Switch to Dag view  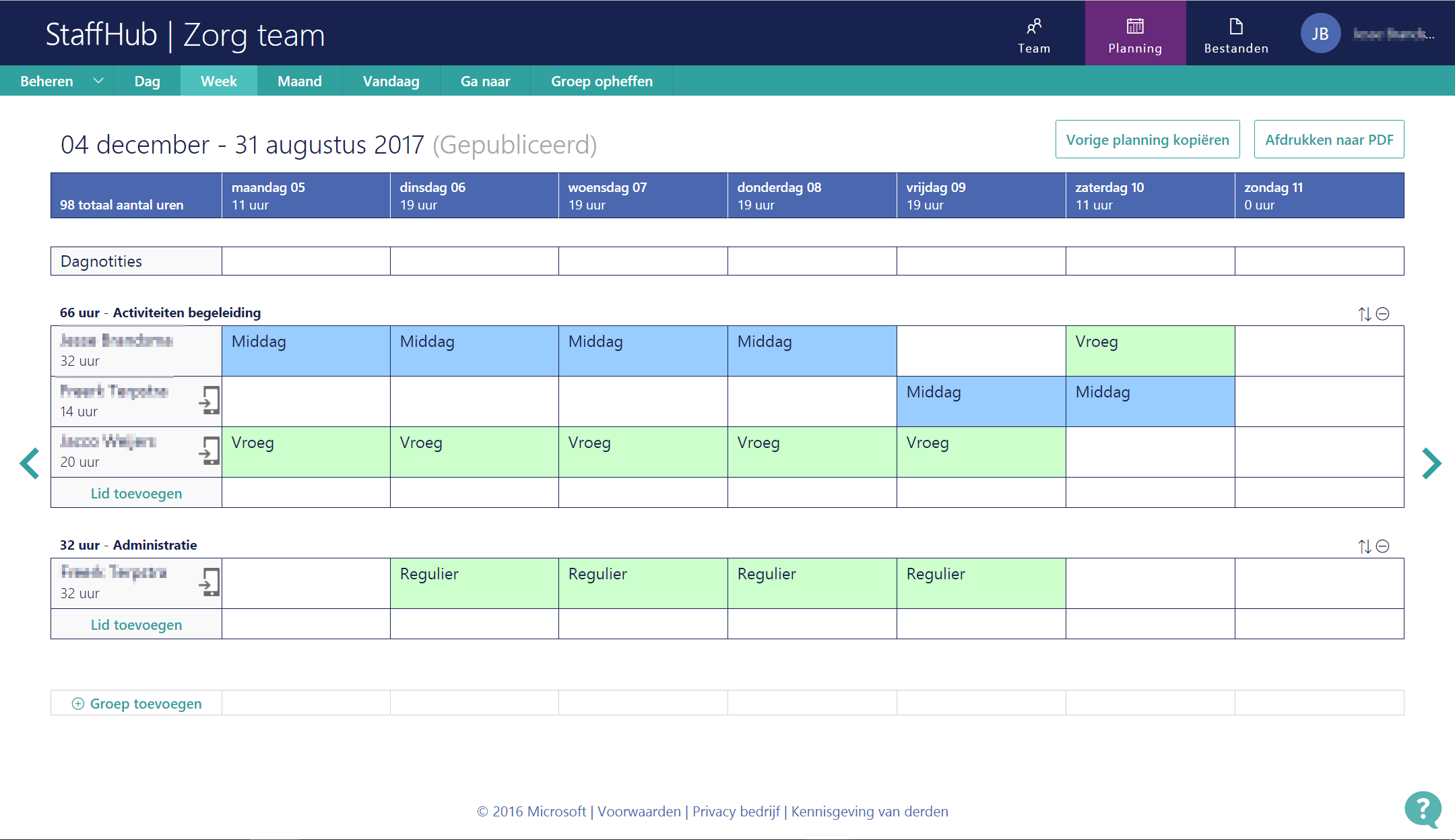point(147,81)
